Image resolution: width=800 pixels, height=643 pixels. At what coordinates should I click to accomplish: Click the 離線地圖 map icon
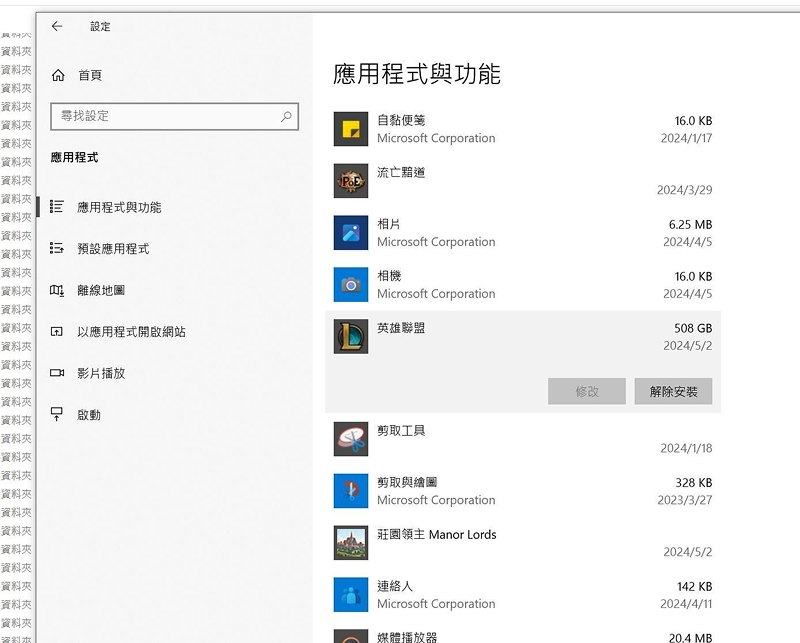57,290
